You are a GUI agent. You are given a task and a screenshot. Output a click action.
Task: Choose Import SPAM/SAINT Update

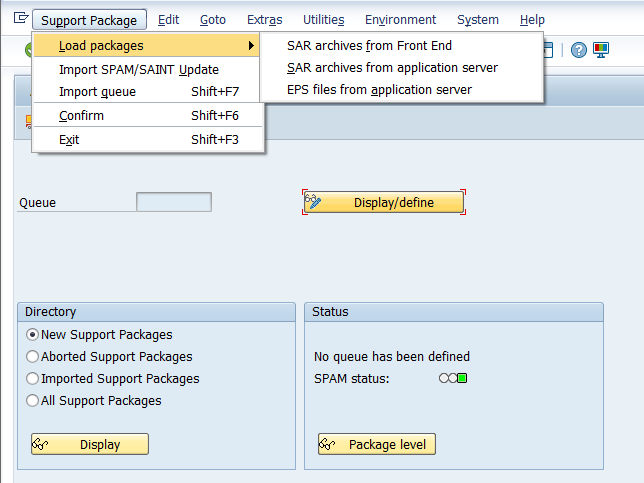146,69
